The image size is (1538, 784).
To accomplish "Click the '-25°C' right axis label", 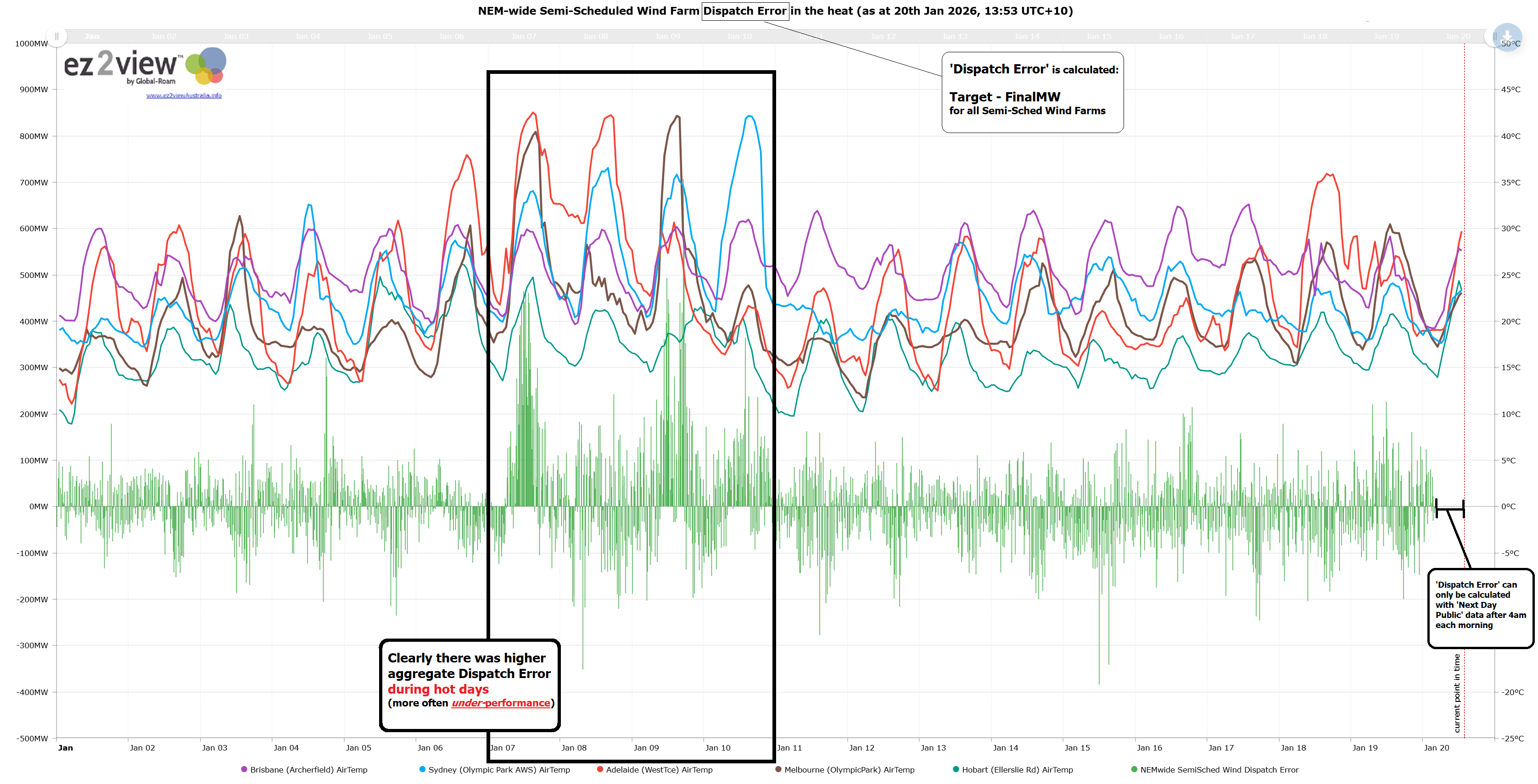I will pyautogui.click(x=1512, y=738).
